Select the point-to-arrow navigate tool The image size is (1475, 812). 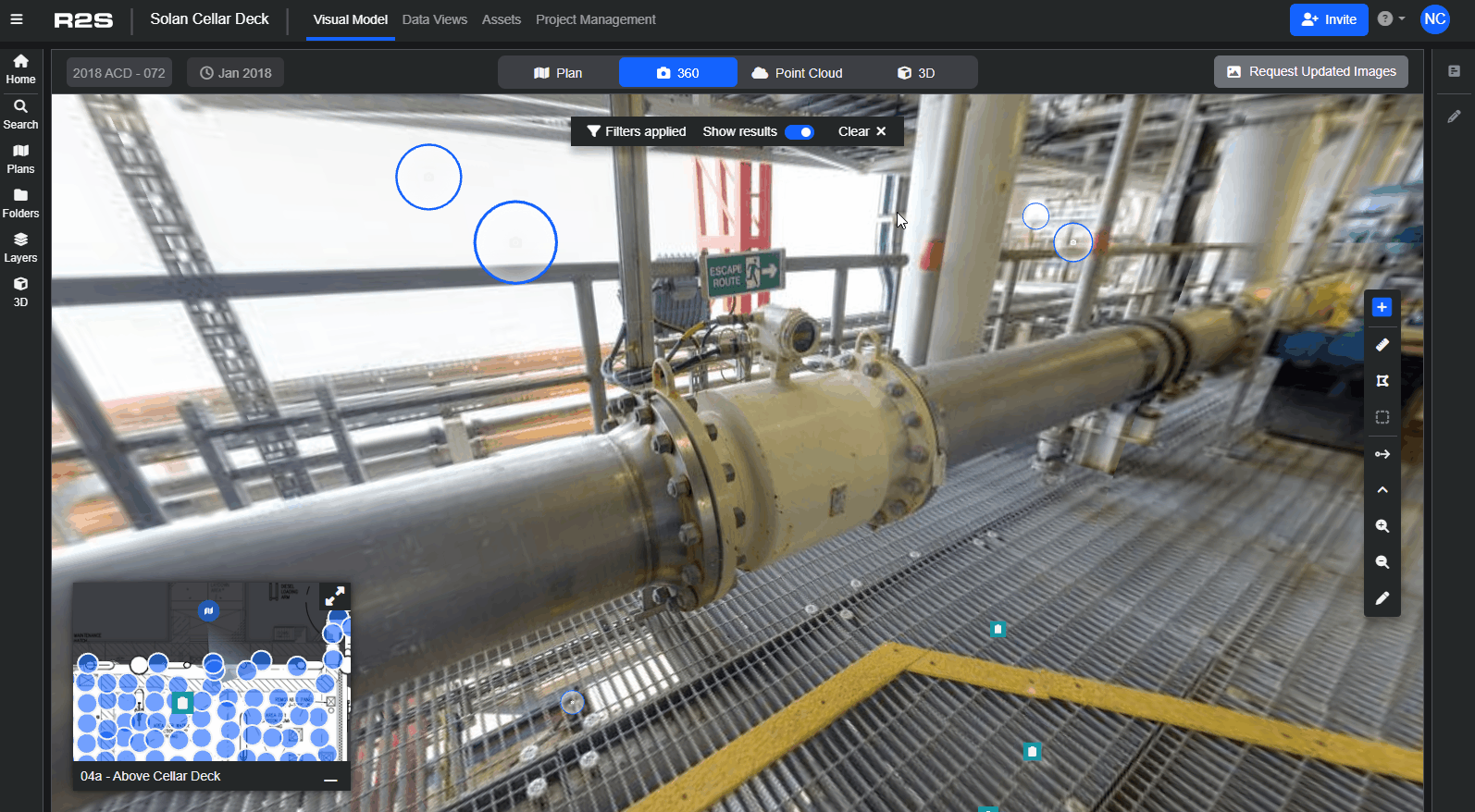point(1382,453)
